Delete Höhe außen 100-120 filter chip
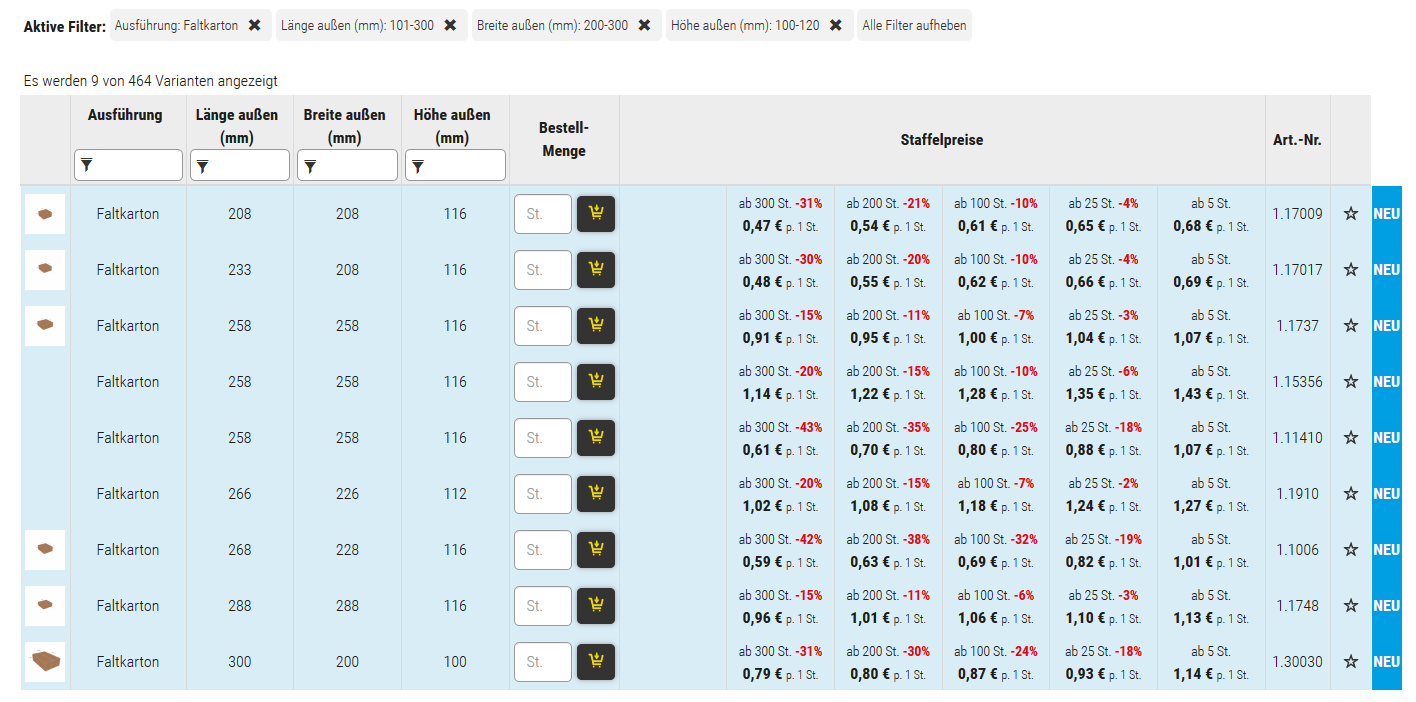This screenshot has width=1416, height=702. point(836,25)
